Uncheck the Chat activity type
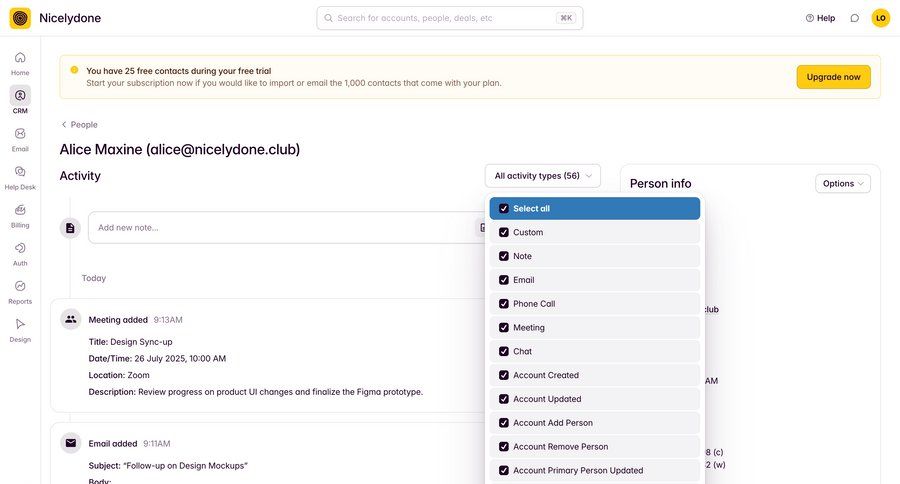Screen dimensions: 900x484 (x=503, y=351)
